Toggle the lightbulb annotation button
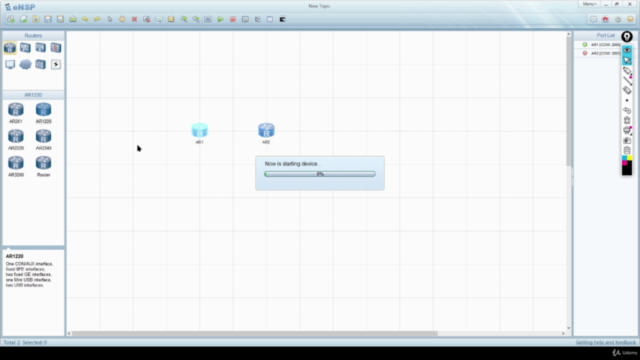The width and height of the screenshot is (640, 360). pyautogui.click(x=627, y=37)
